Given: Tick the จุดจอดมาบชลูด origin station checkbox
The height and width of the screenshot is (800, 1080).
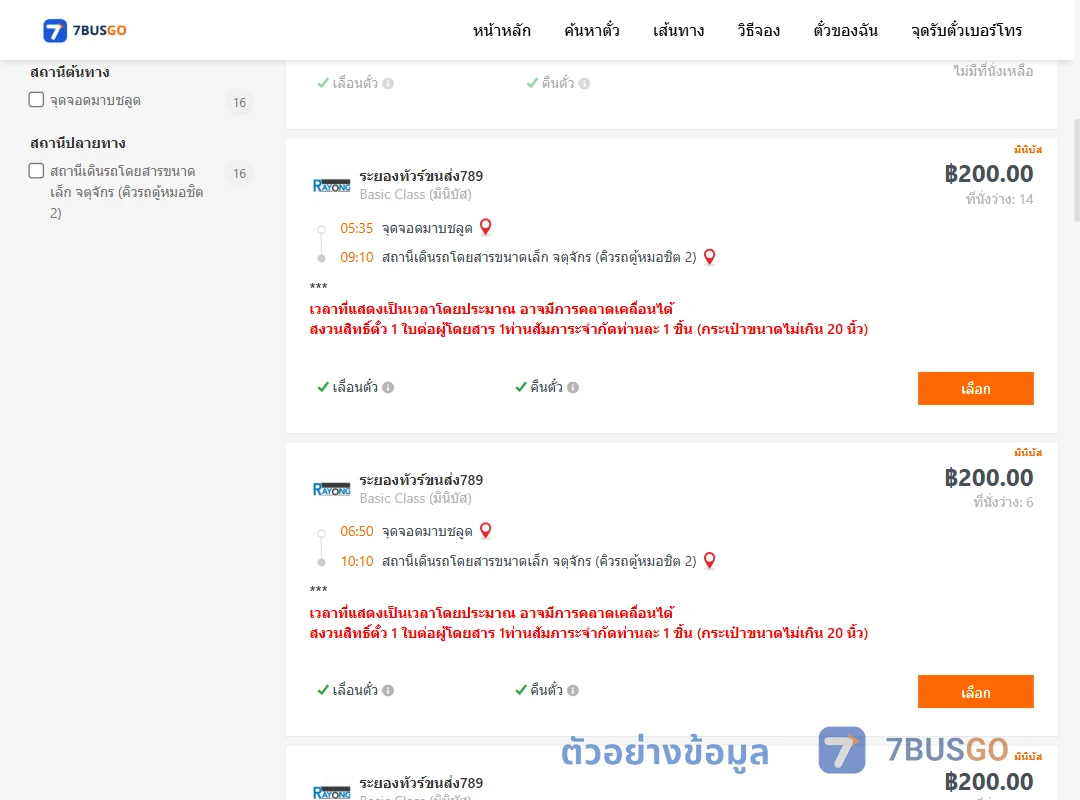Looking at the screenshot, I should (37, 99).
